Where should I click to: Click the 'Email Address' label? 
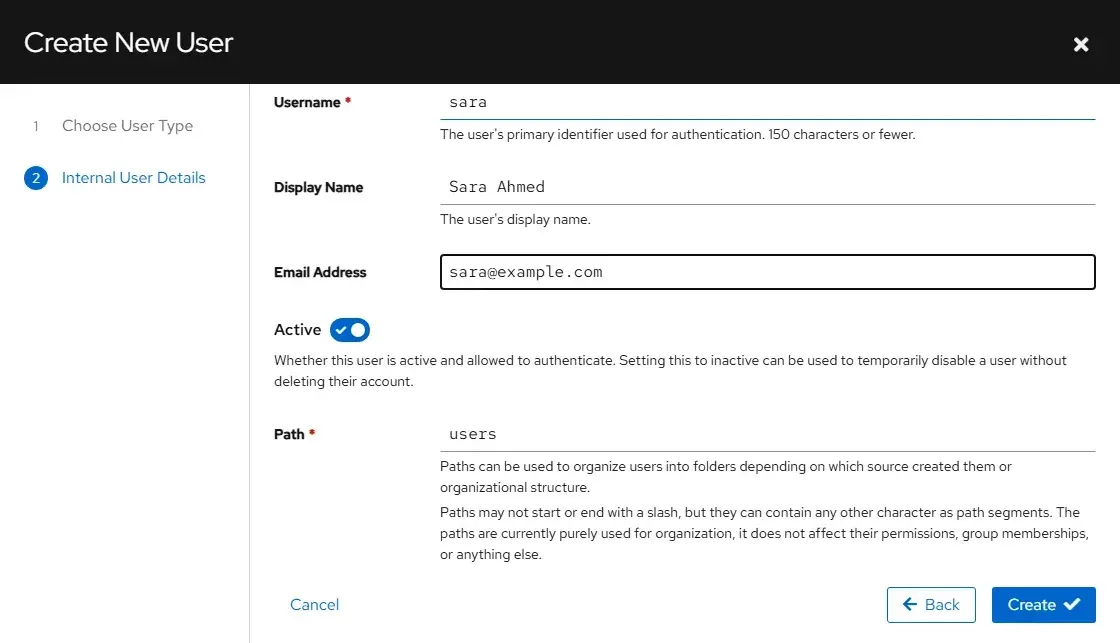click(320, 272)
